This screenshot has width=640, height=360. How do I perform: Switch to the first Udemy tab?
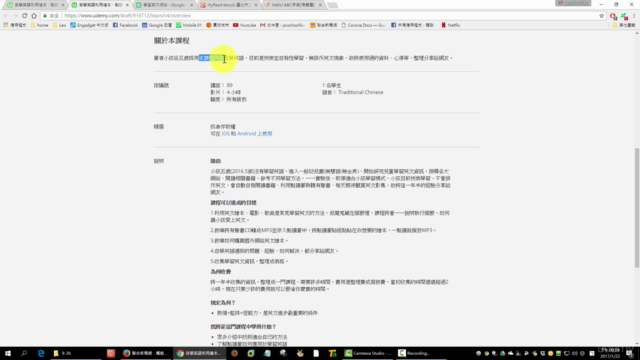pyautogui.click(x=35, y=5)
